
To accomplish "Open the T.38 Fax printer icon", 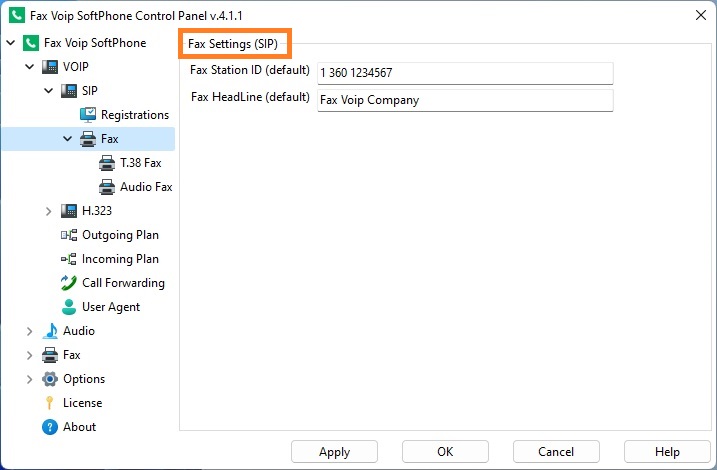I will click(107, 163).
